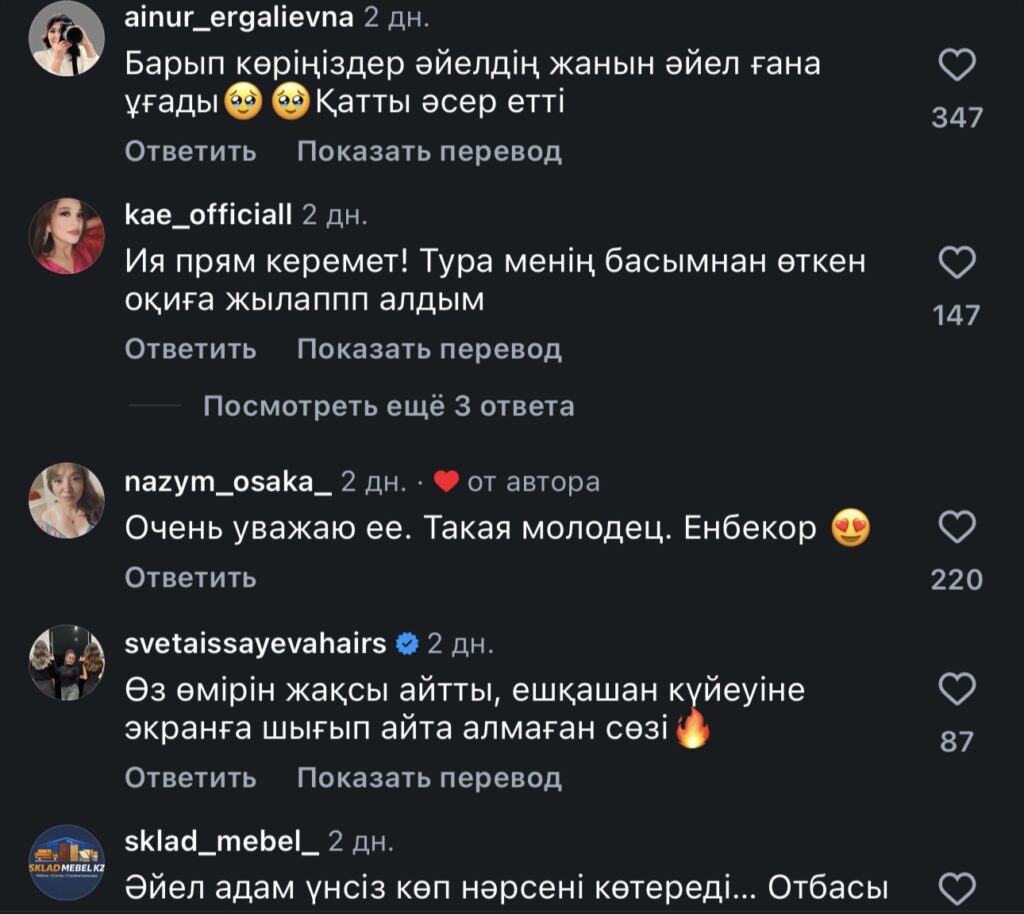The height and width of the screenshot is (914, 1024).
Task: Show translation of ainur_ergalievna's comment
Action: (x=429, y=152)
